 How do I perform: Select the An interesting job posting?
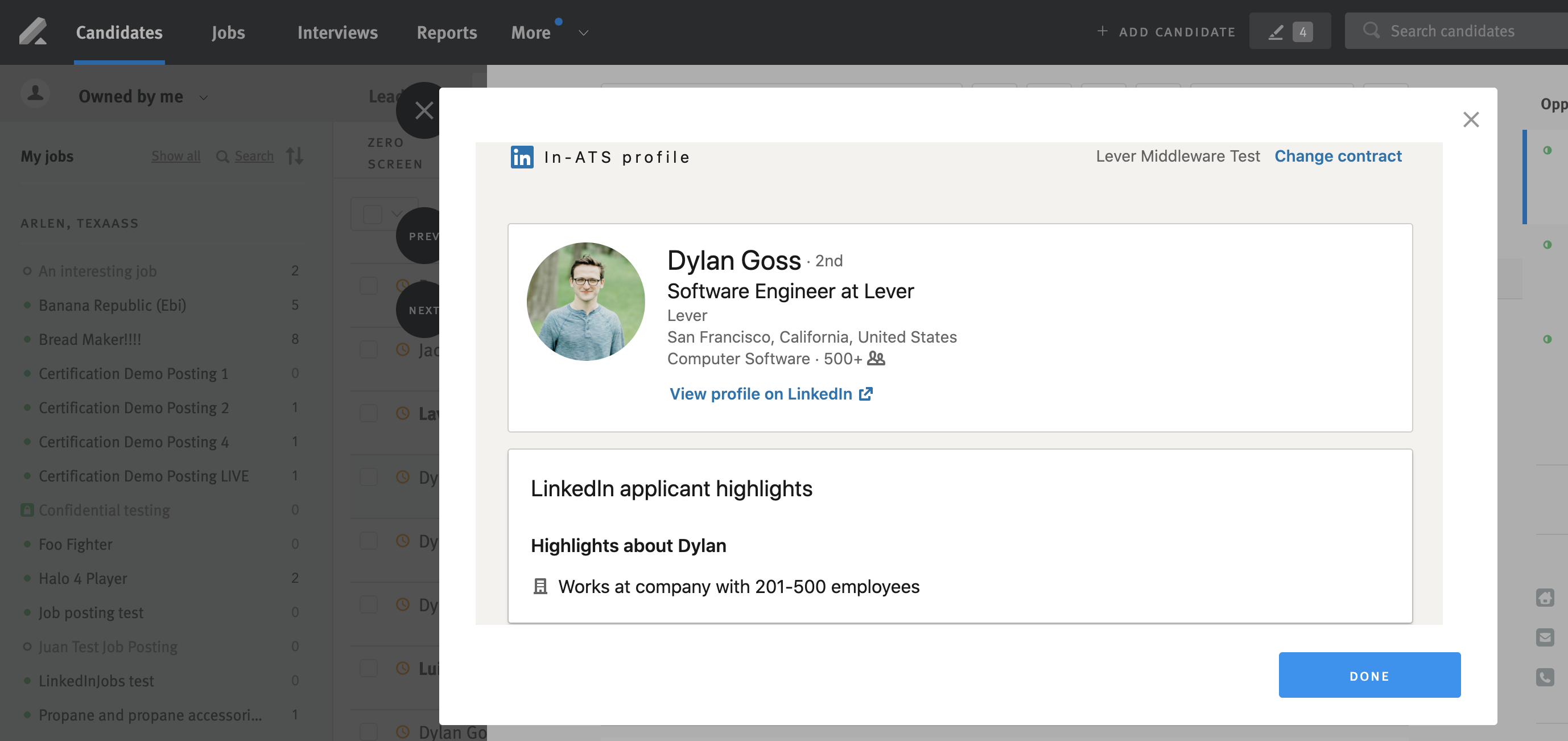coord(97,271)
